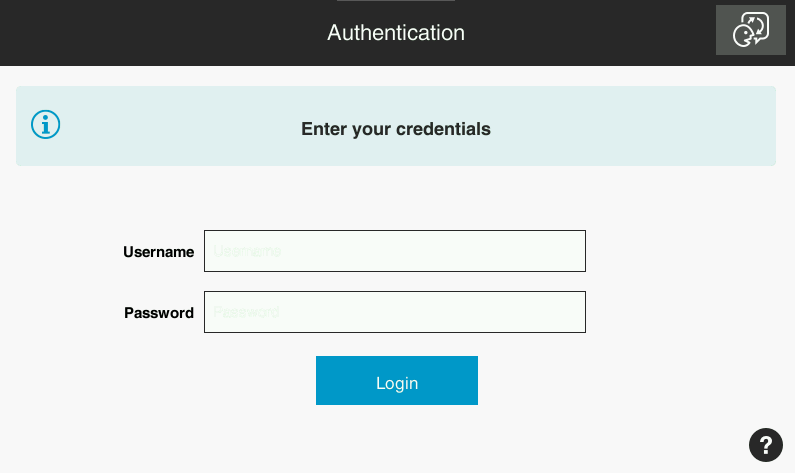Select the "Enter your credentials" message
This screenshot has height=473, width=795.
click(x=396, y=129)
